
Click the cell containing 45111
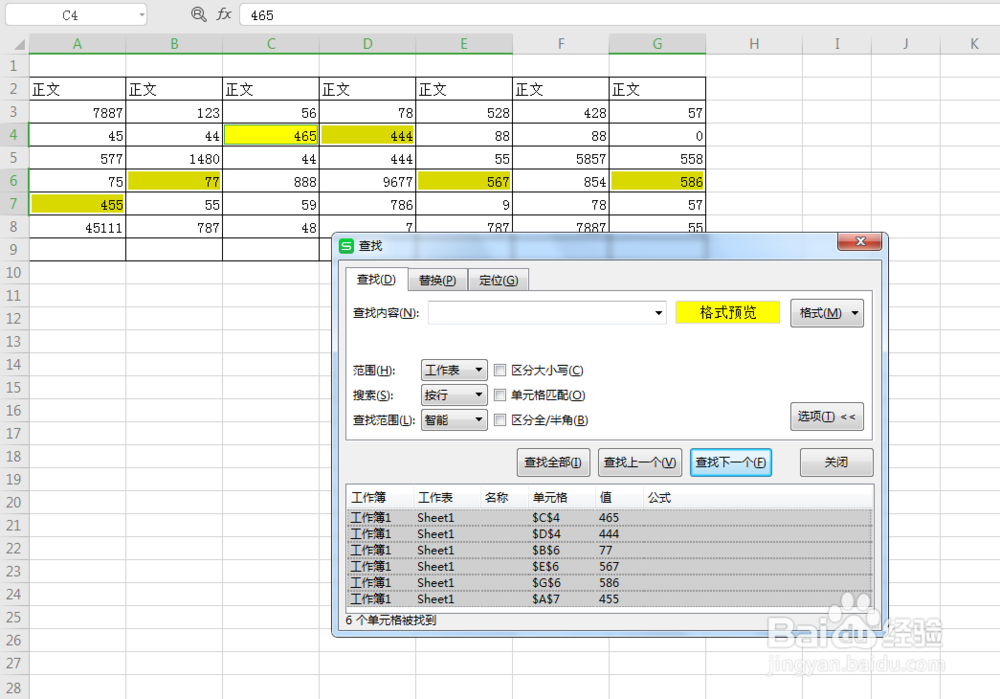pyautogui.click(x=77, y=227)
